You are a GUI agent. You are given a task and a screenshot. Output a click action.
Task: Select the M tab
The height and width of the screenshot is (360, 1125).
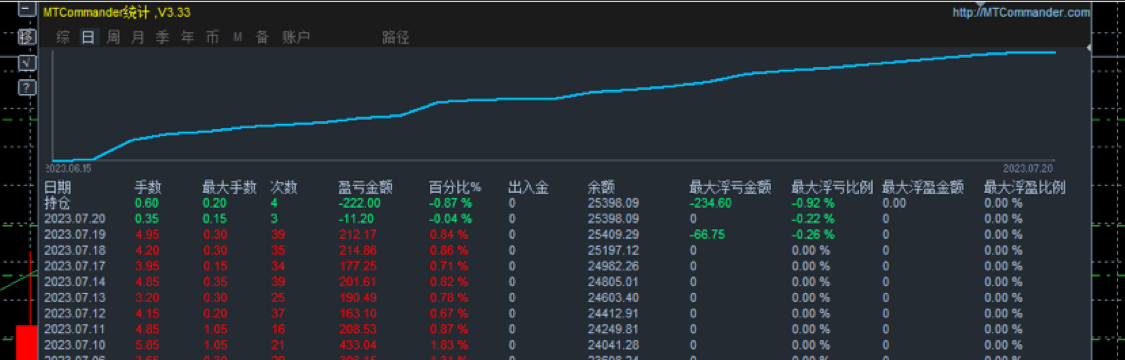[x=237, y=37]
